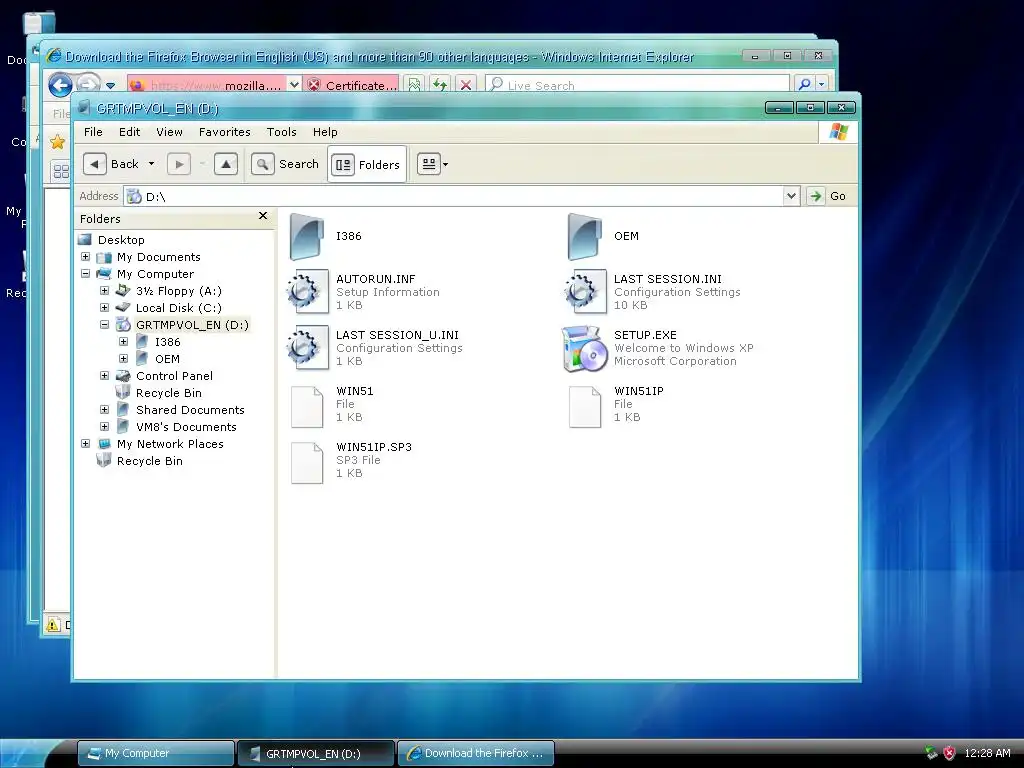Select the AUTORUN.INF file icon
Image resolution: width=1024 pixels, height=768 pixels.
307,292
